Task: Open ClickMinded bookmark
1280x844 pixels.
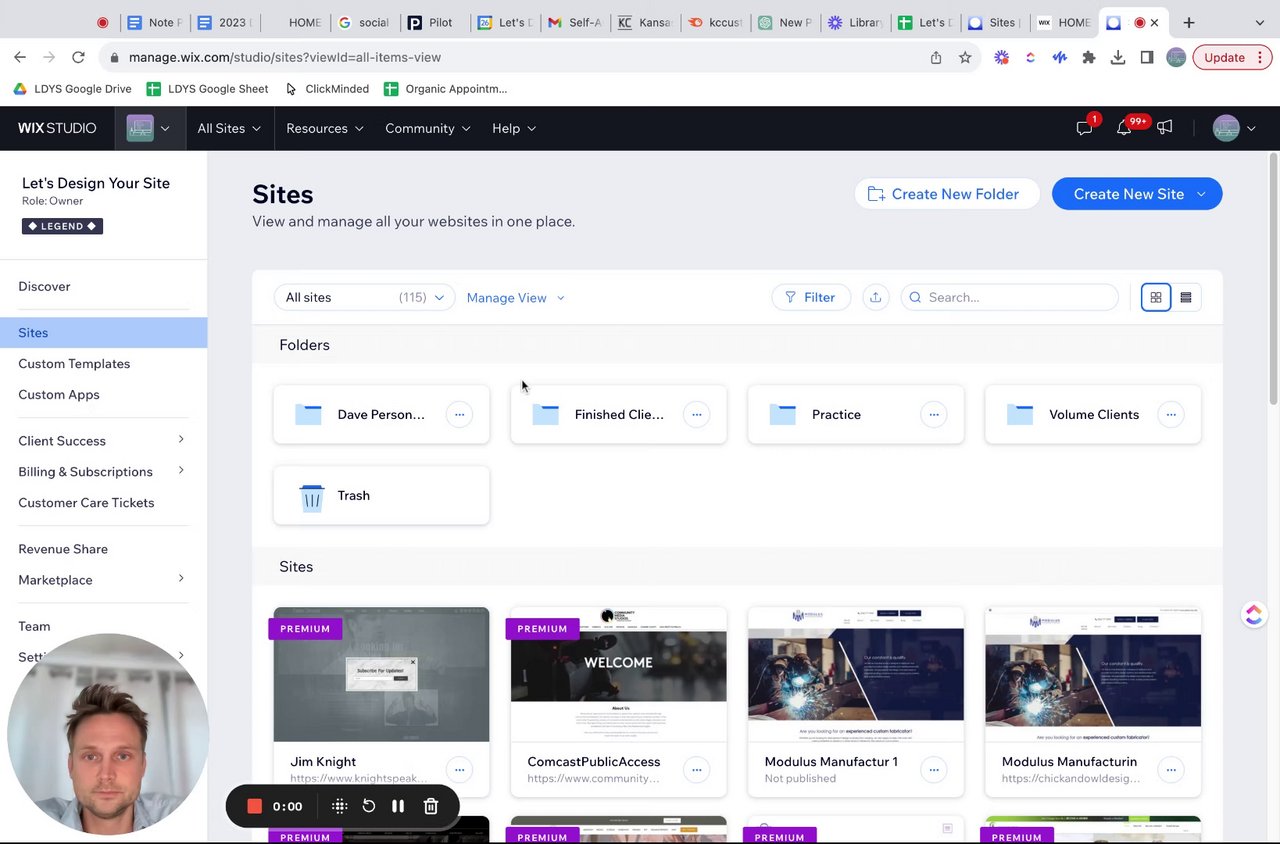Action: pos(327,89)
